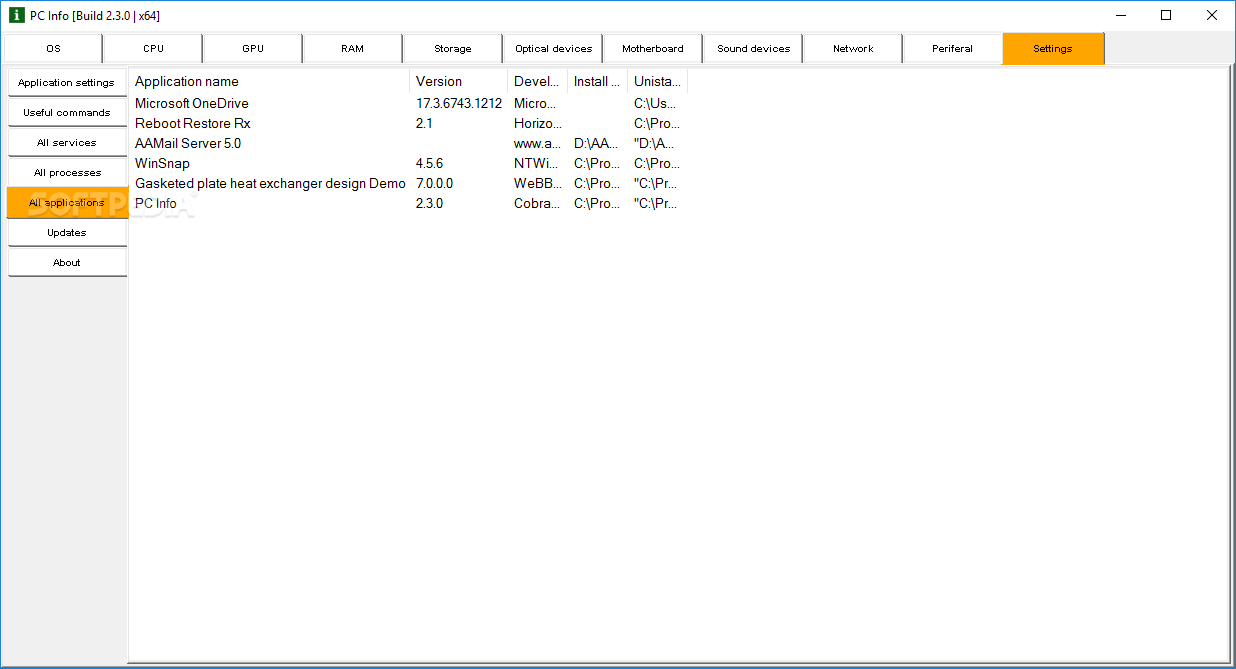1236x669 pixels.
Task: Click the PC Info title bar icon
Action: pyautogui.click(x=16, y=15)
